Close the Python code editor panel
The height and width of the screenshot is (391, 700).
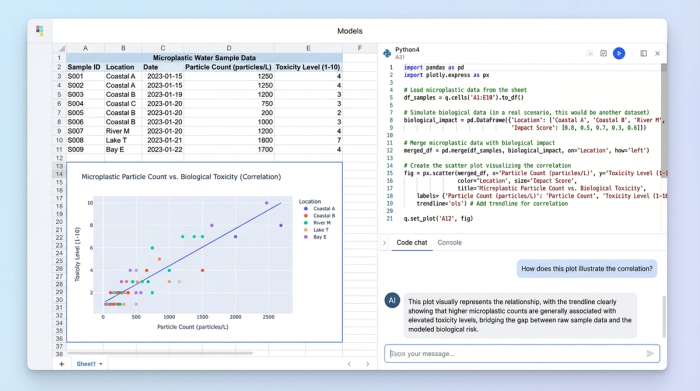[657, 53]
